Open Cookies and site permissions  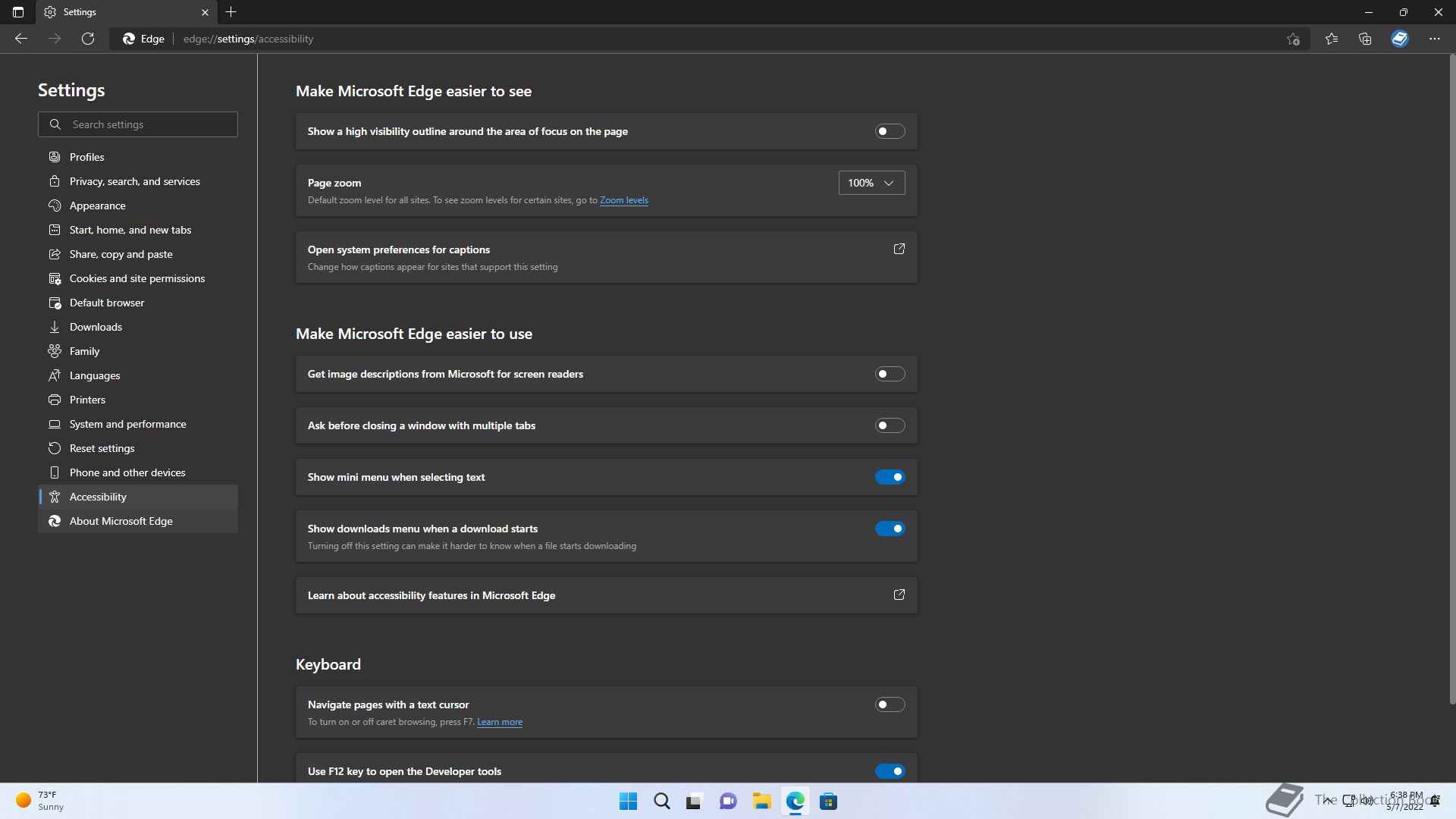point(138,278)
